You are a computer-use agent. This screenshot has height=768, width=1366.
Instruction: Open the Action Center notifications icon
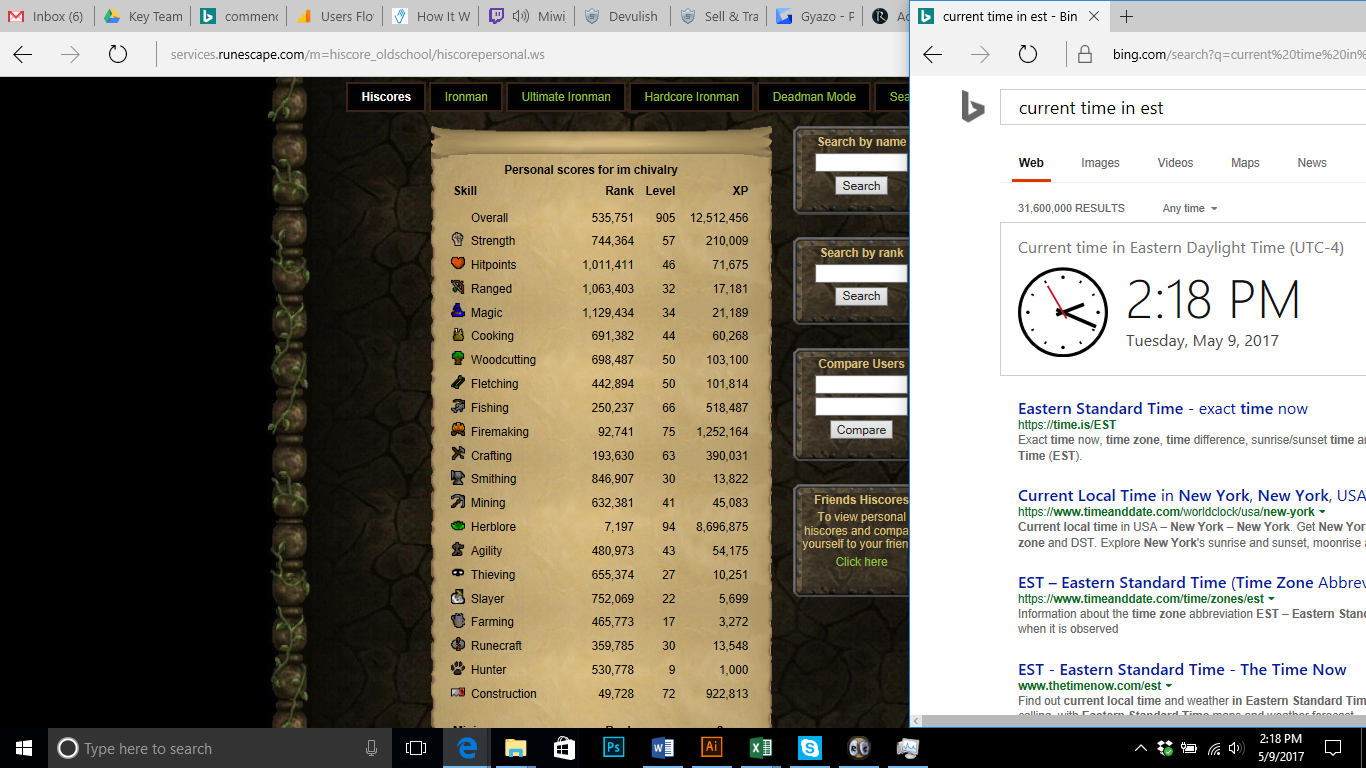[x=1333, y=748]
